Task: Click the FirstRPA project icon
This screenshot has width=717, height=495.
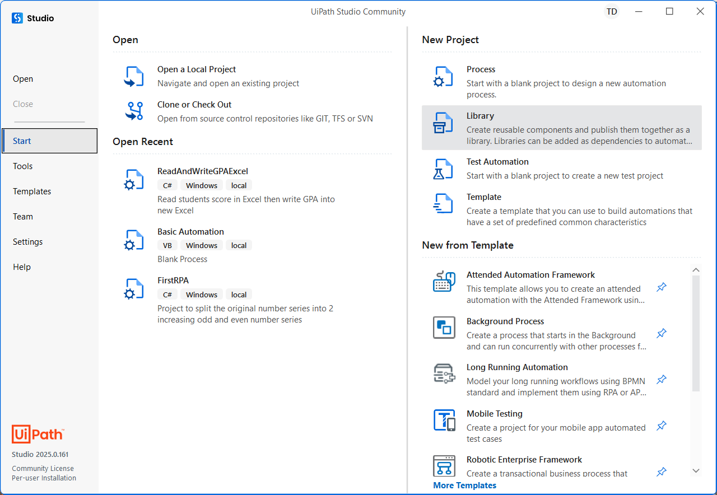Action: coord(134,289)
